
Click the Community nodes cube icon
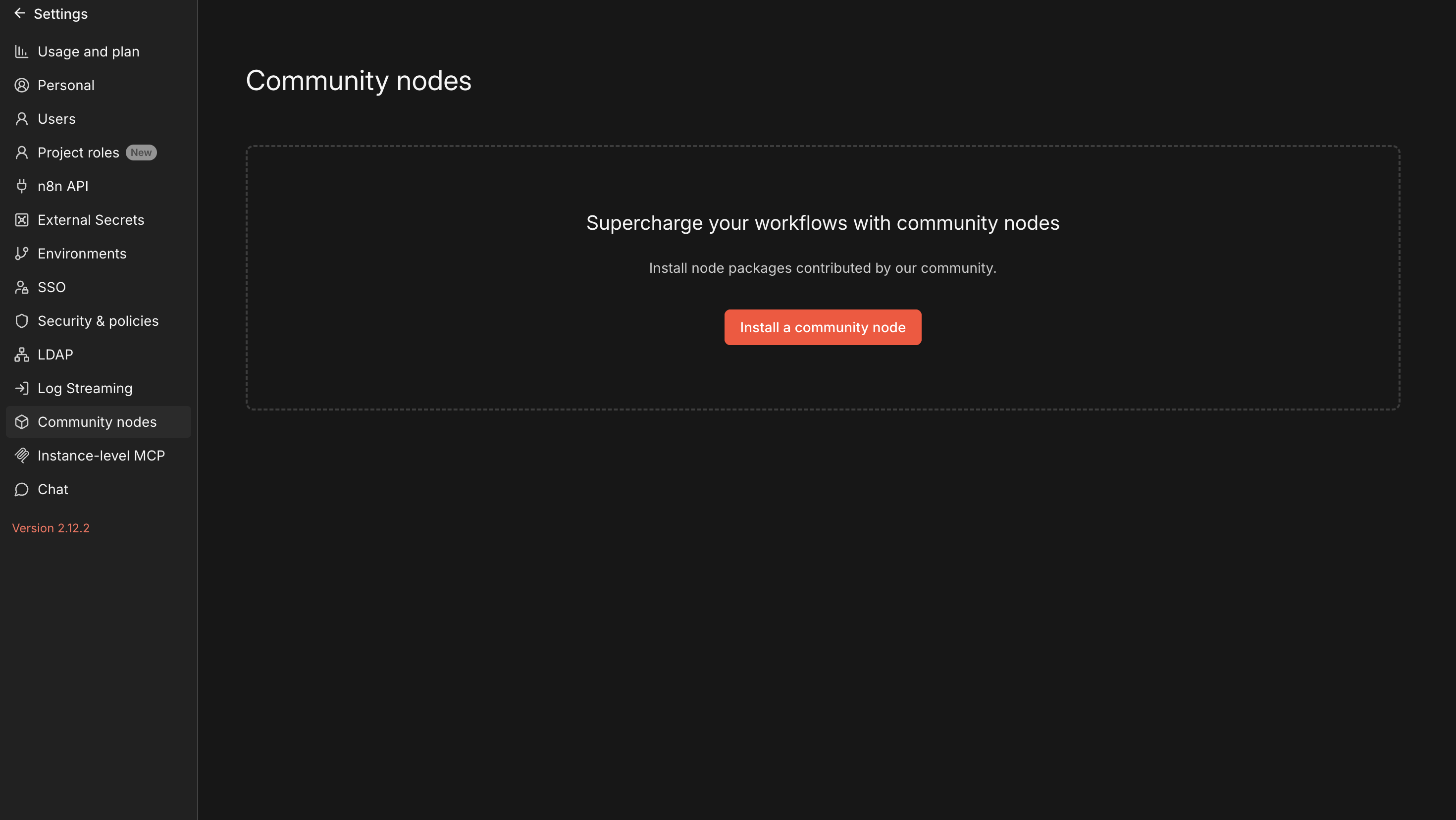coord(21,422)
